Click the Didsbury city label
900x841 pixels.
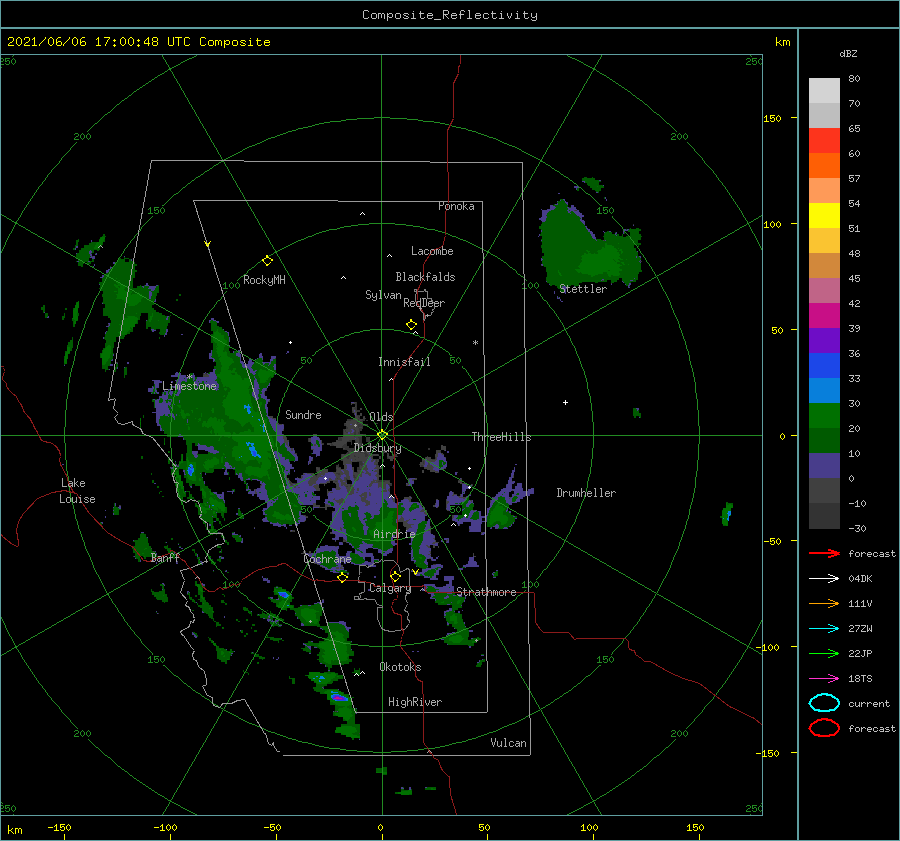(x=378, y=448)
